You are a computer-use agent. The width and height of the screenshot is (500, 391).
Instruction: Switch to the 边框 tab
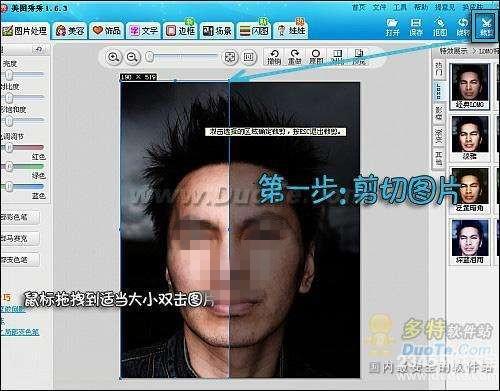(x=180, y=31)
